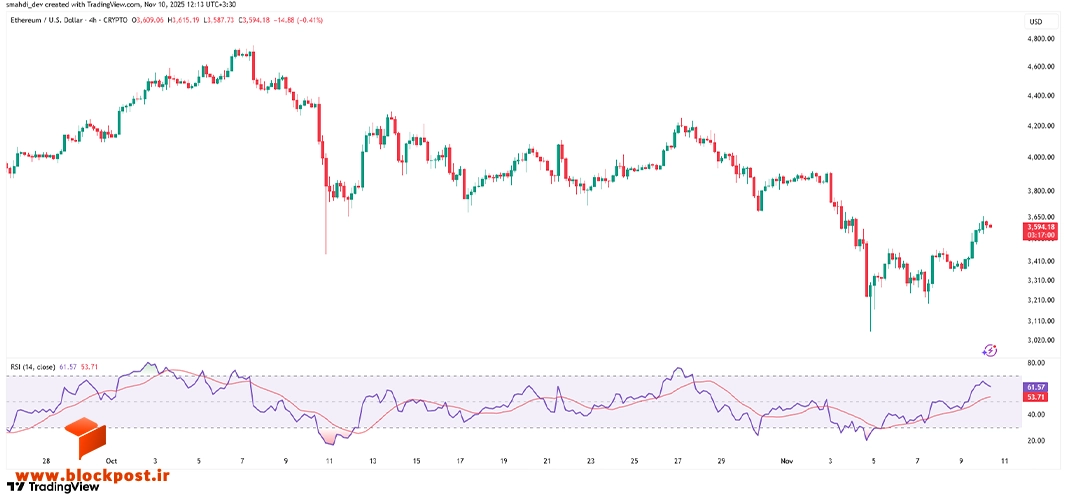This screenshot has height=500, width=1066.
Task: Click the 4,000.00 price axis label
Action: pyautogui.click(x=1041, y=158)
